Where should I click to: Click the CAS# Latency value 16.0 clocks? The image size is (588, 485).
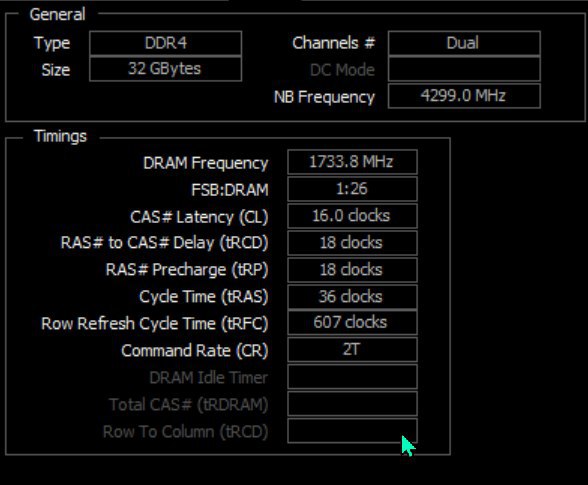352,216
